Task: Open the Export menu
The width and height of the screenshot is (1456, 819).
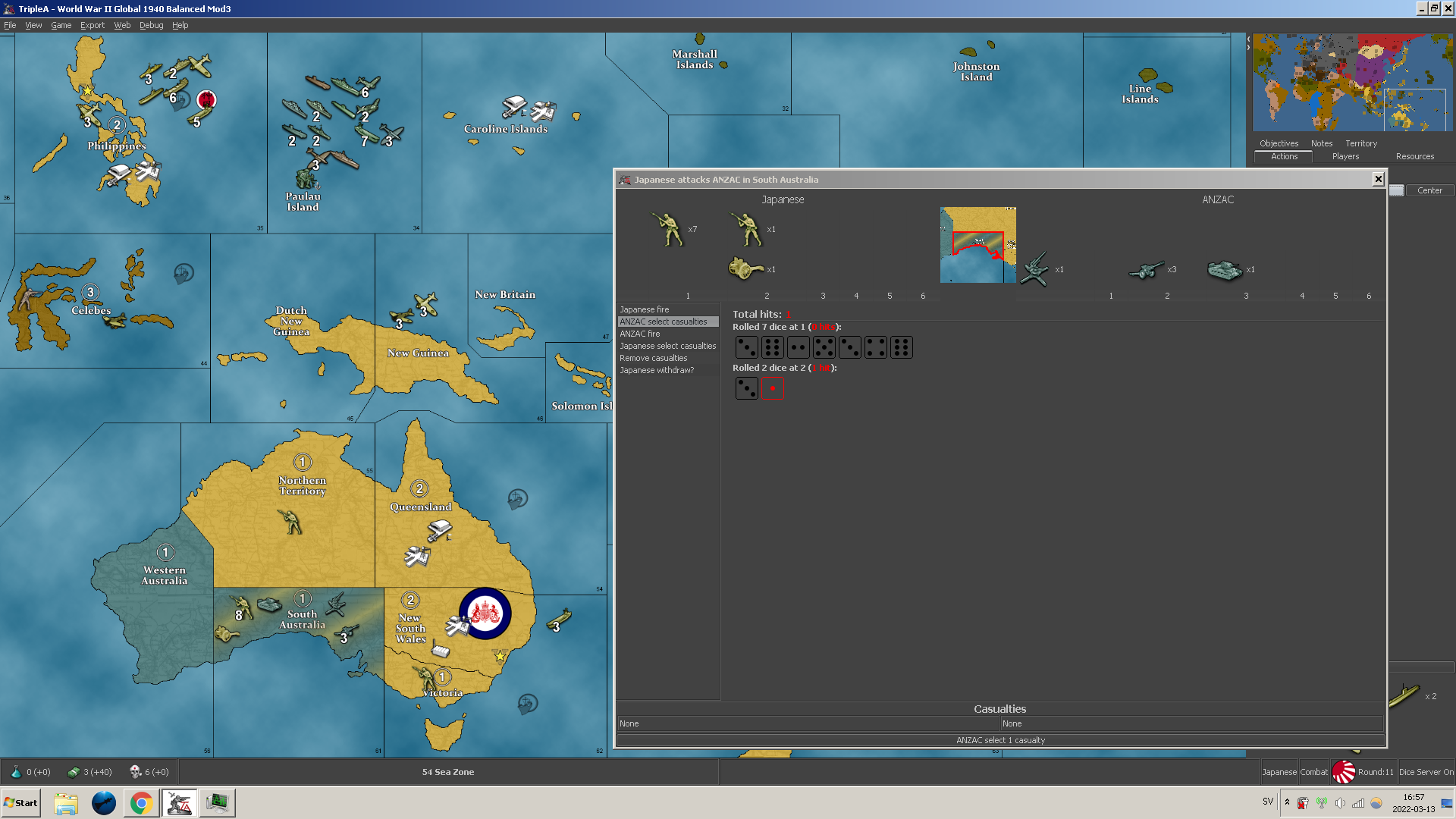Action: pyautogui.click(x=92, y=25)
